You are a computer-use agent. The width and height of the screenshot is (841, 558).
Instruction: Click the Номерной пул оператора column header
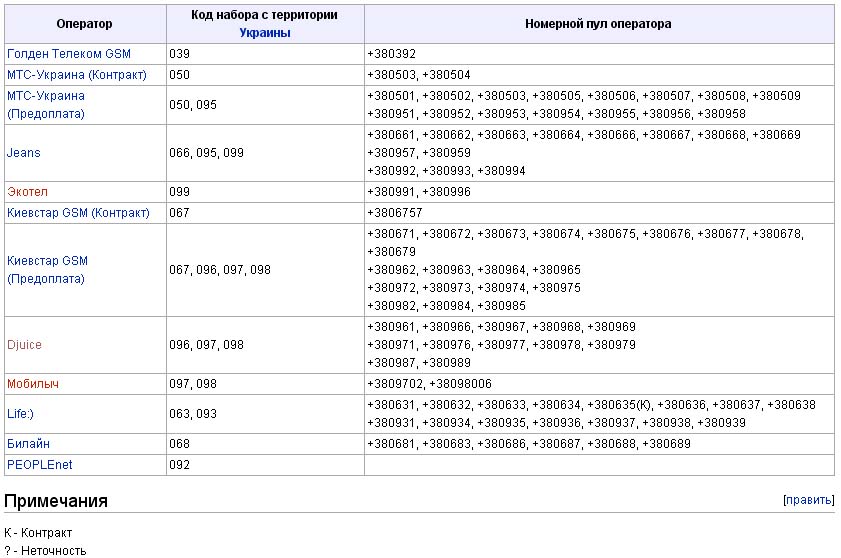pyautogui.click(x=599, y=24)
